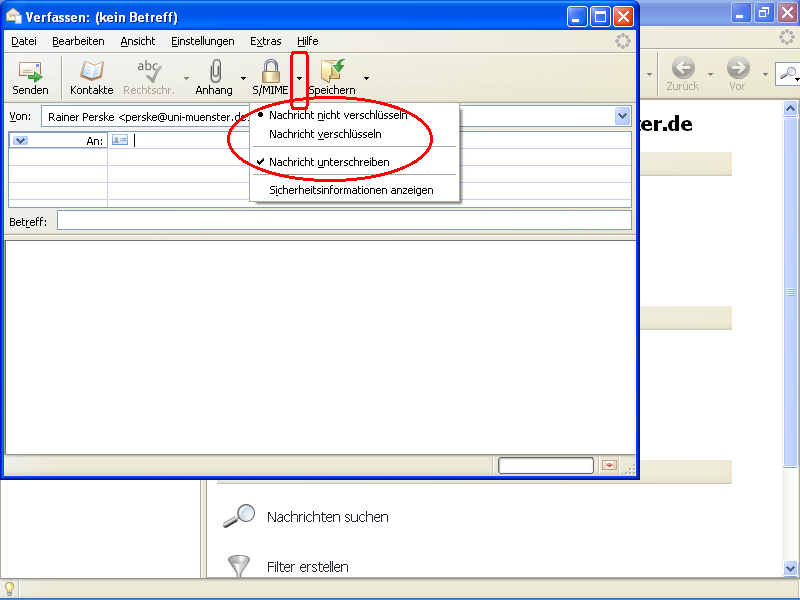Open the Einstellungen menu

coord(203,41)
